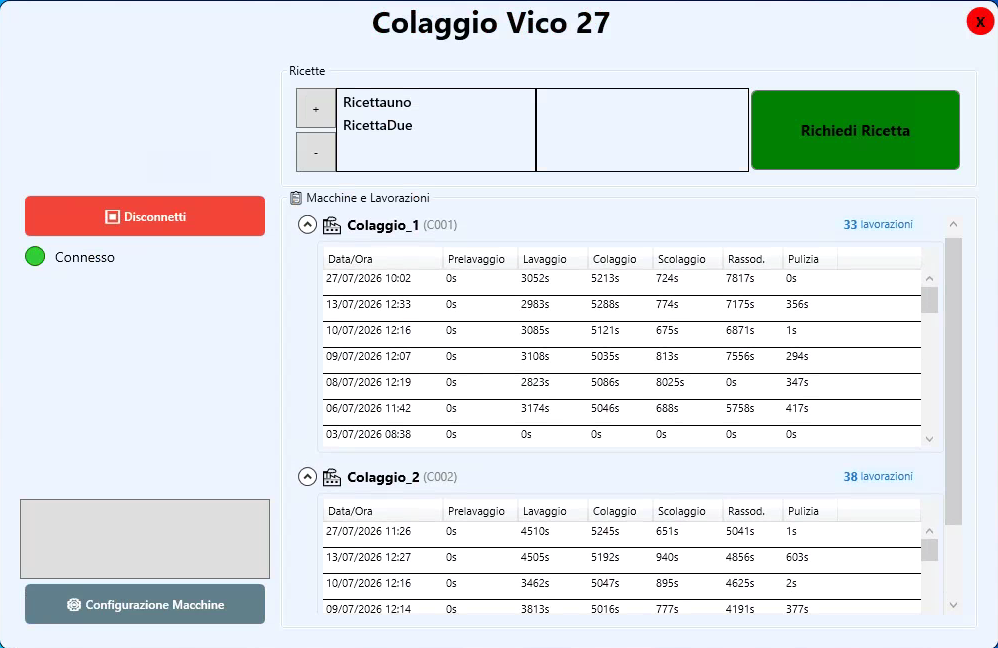This screenshot has width=998, height=648.
Task: Select the 09/07/2026 12:14 row
Action: coord(622,607)
